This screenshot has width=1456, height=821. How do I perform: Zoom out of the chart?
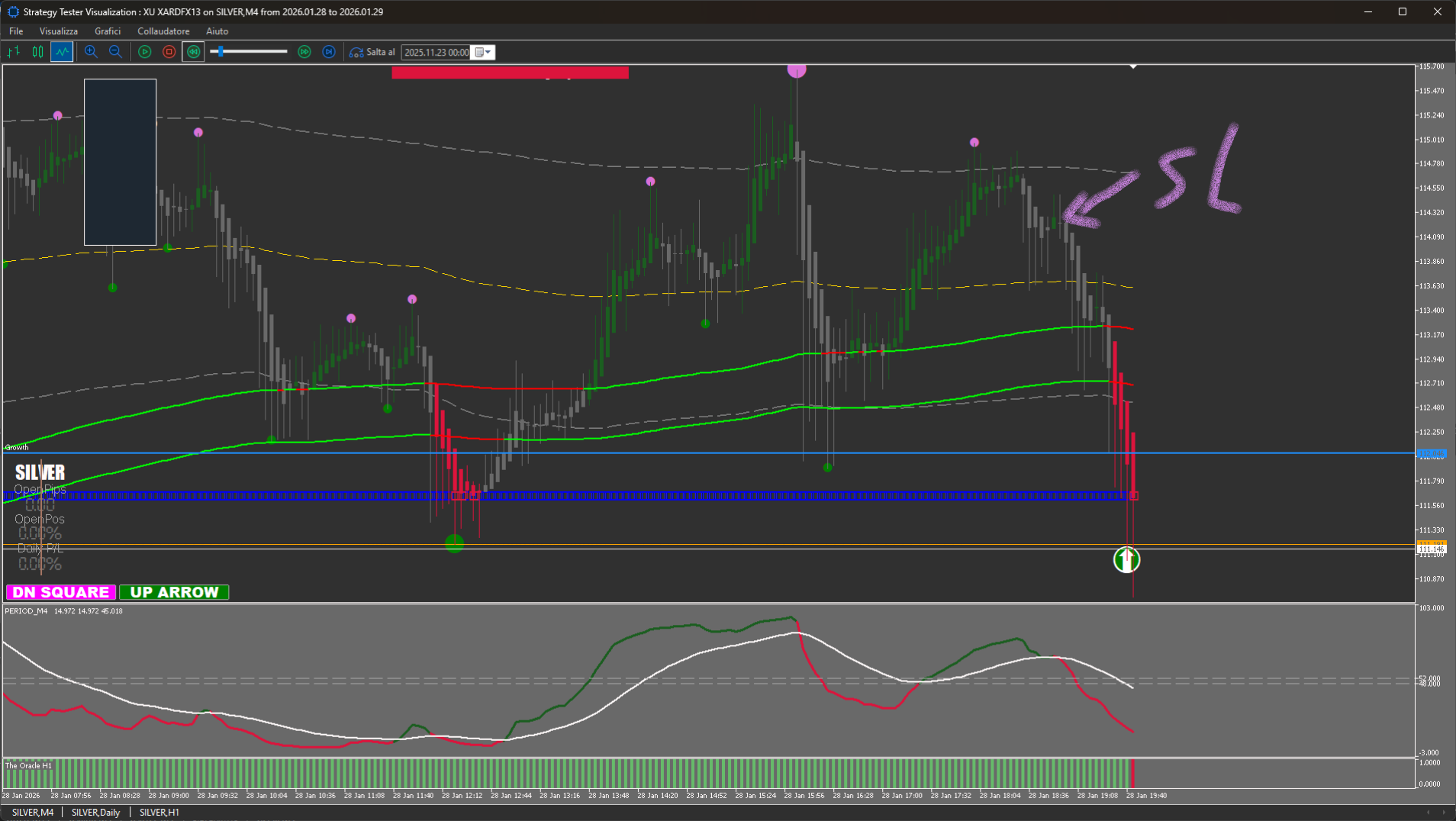115,52
